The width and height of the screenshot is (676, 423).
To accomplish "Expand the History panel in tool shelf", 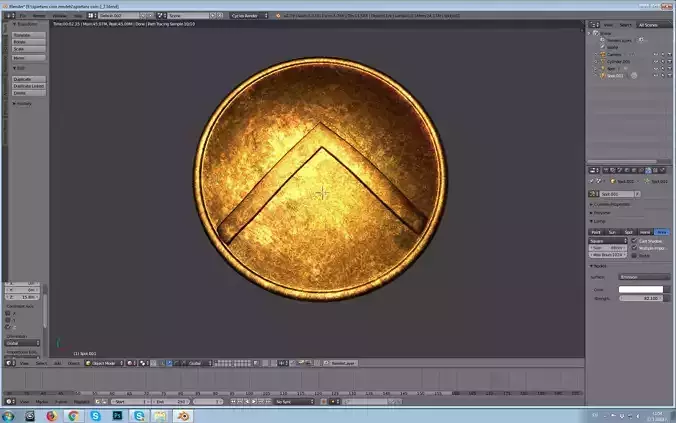I will pyautogui.click(x=22, y=103).
